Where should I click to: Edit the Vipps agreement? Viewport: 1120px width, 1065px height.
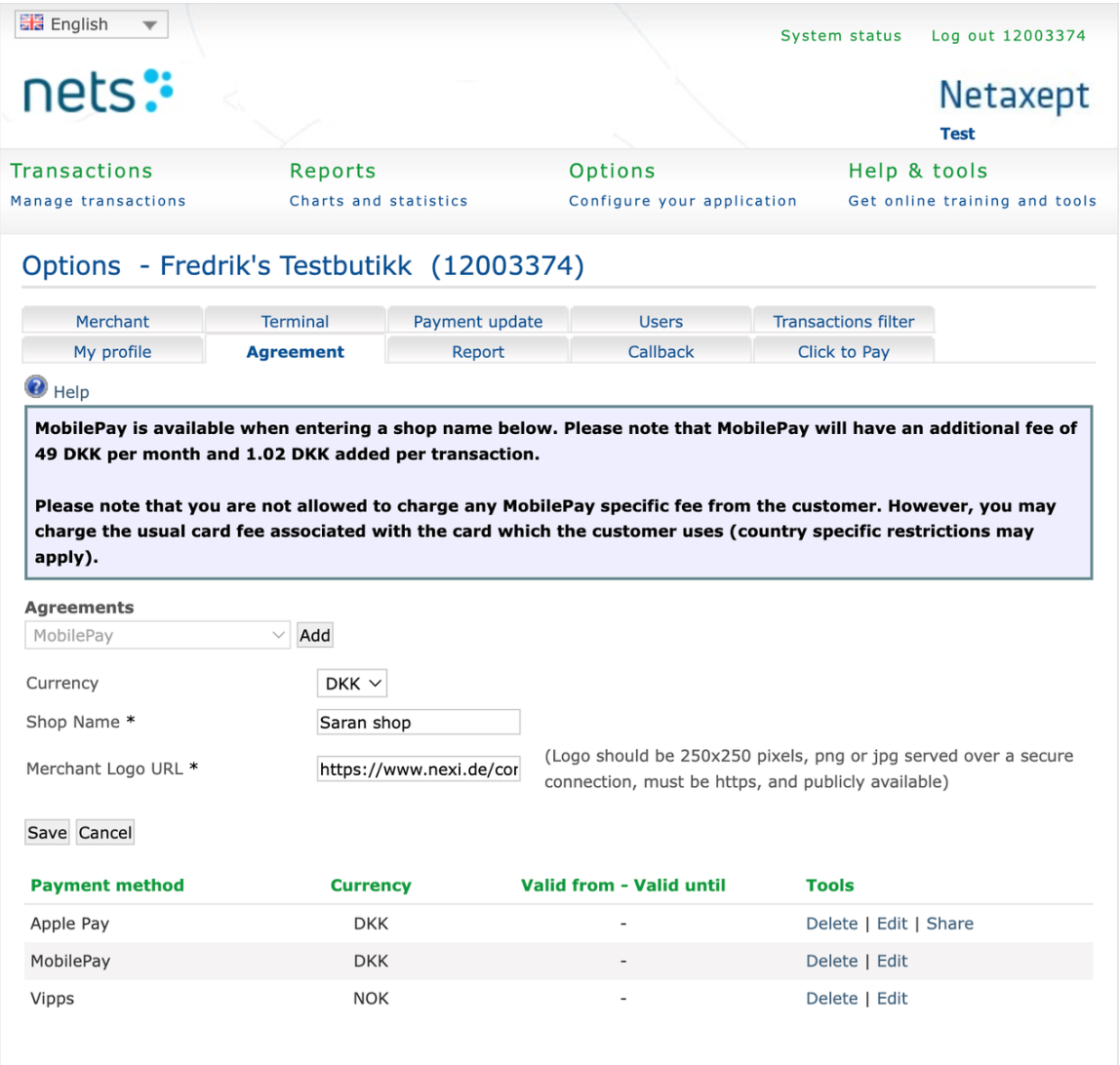(892, 998)
